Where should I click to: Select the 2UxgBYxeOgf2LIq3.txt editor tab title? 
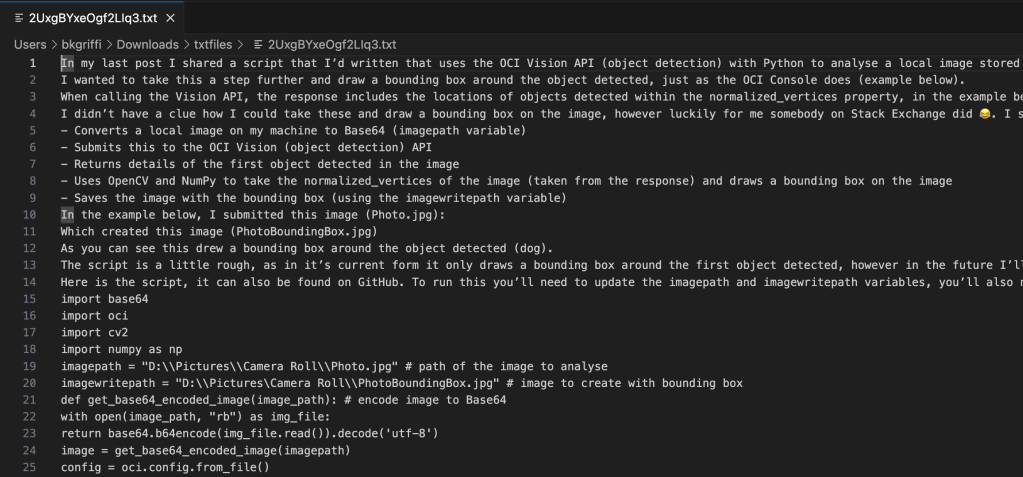point(94,18)
